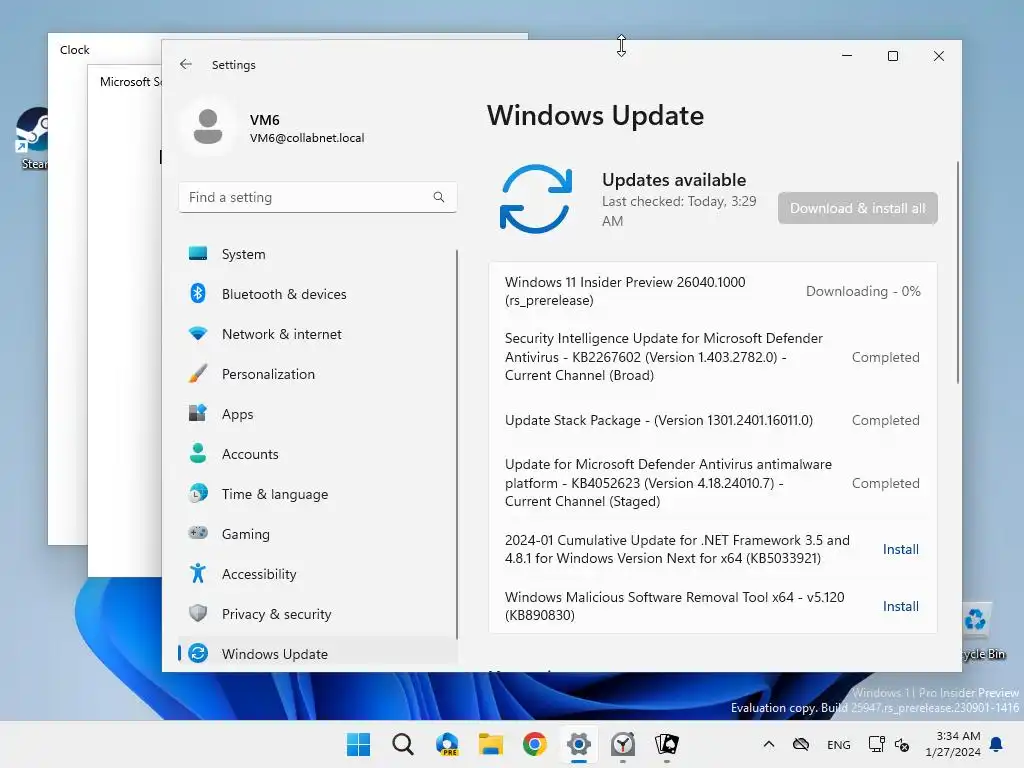Click the network display tray icon
The width and height of the screenshot is (1024, 768).
876,744
